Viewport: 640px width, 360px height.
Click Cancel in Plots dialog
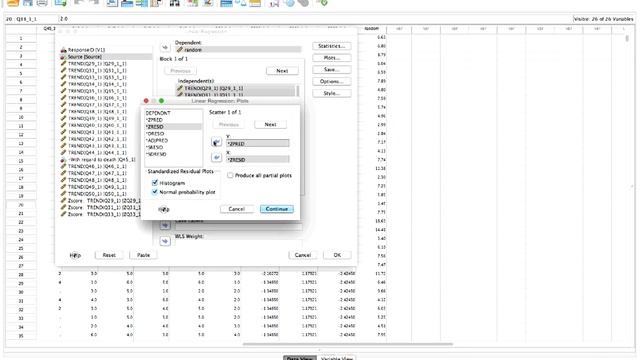[x=237, y=209]
